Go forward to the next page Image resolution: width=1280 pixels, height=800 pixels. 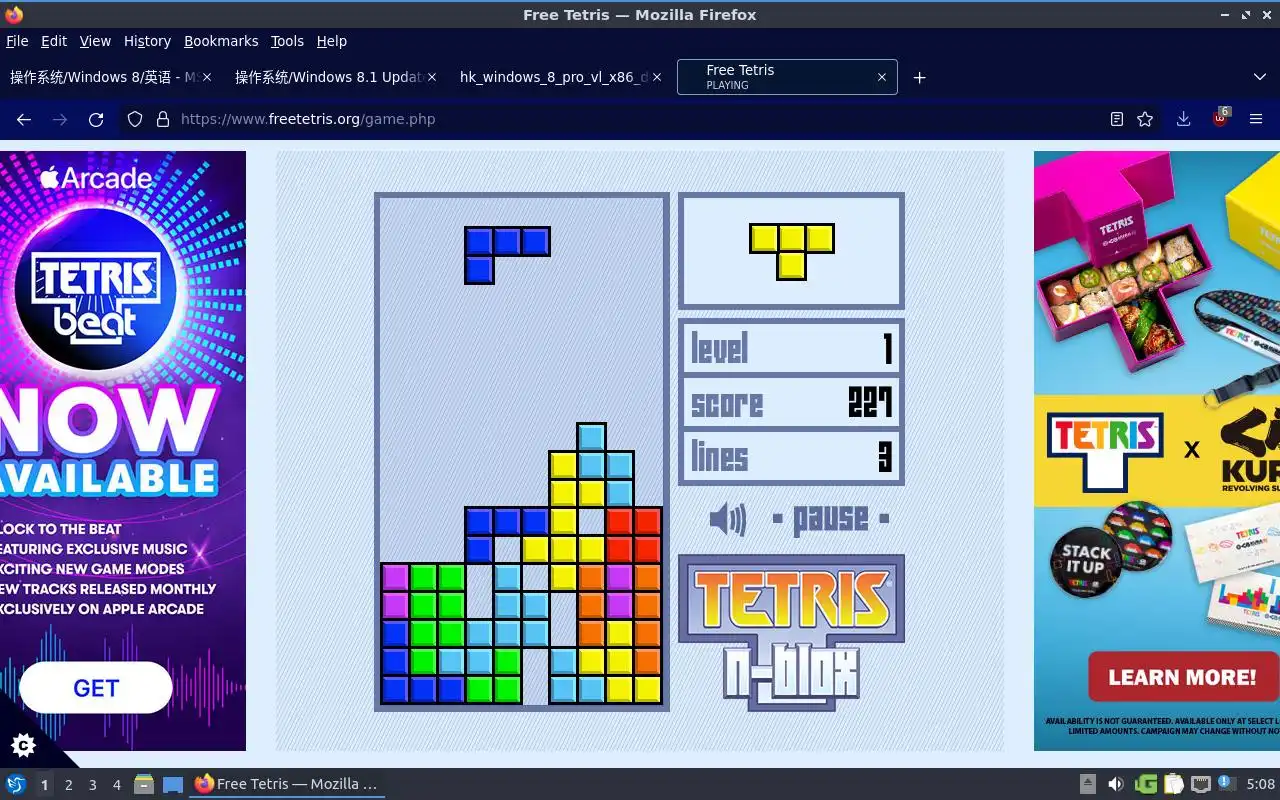[60, 119]
